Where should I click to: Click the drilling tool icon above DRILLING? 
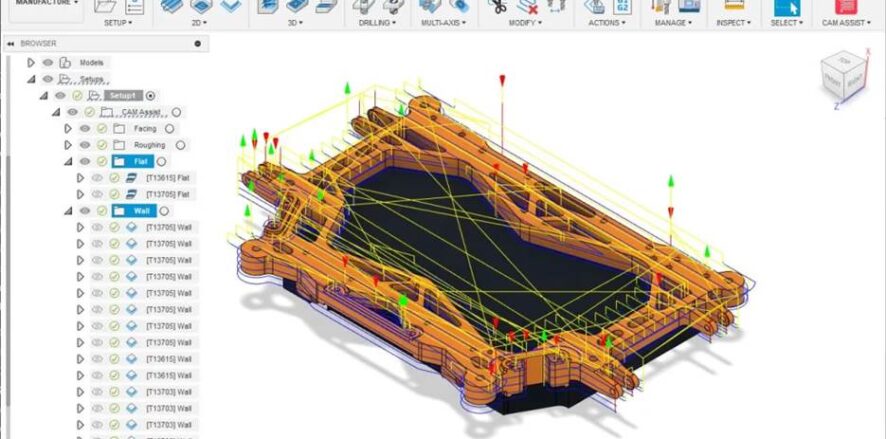363,6
